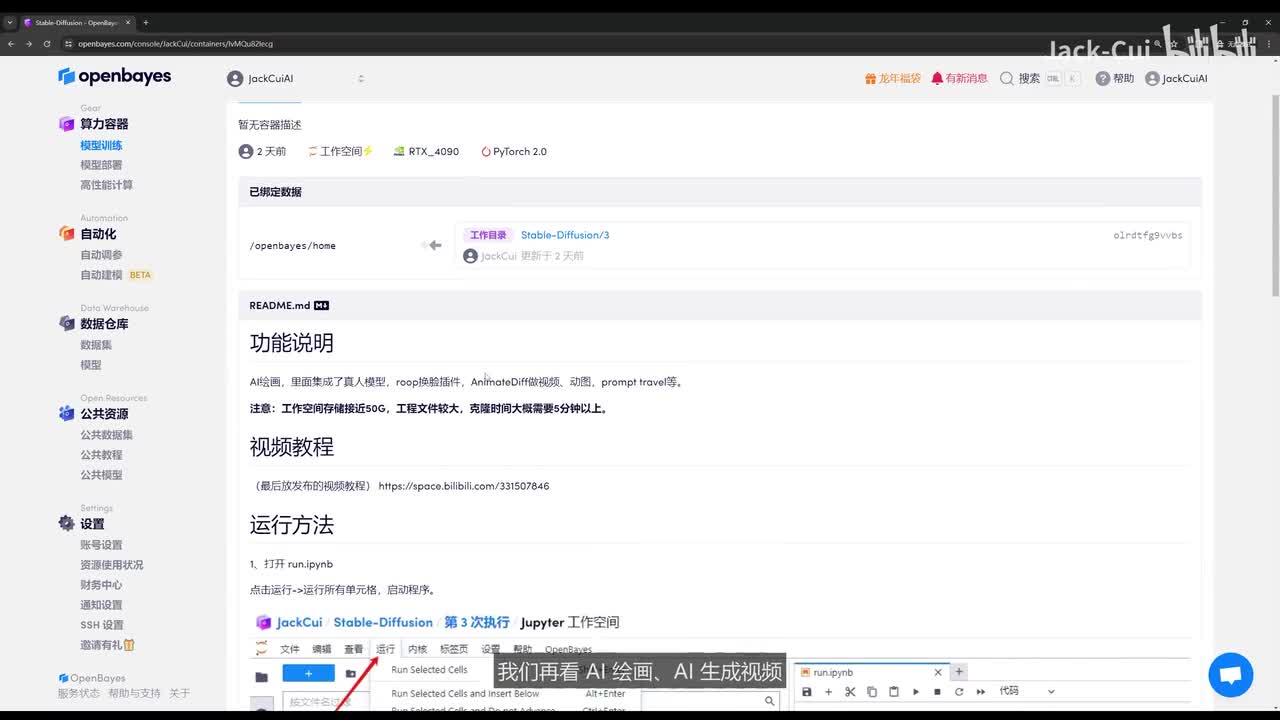Open the Stable-Diffusion/3 link
Screen dimensions: 1280x720
[x=564, y=235]
